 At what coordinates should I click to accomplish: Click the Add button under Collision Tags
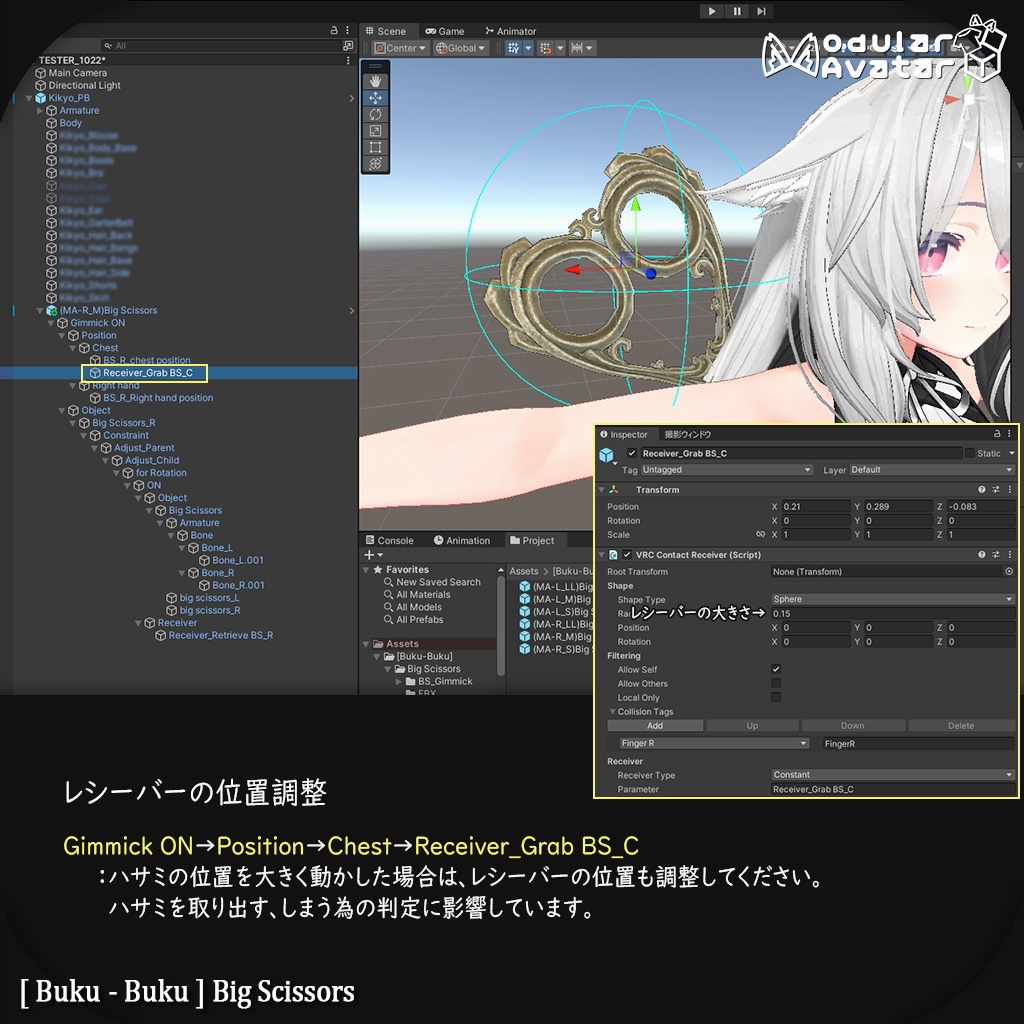click(x=657, y=725)
